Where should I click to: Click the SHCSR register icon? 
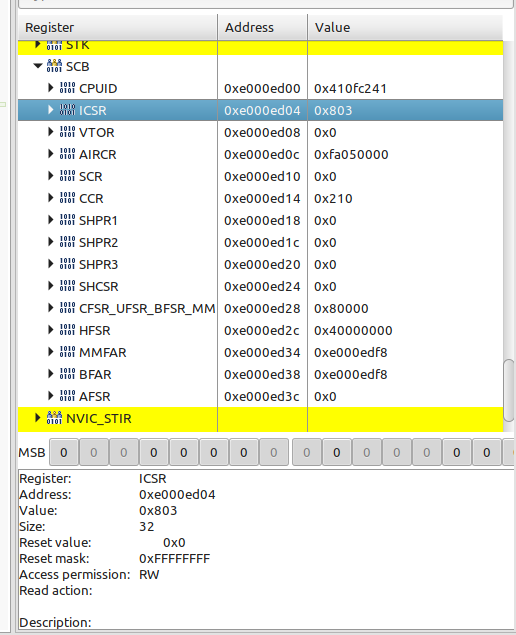67,286
